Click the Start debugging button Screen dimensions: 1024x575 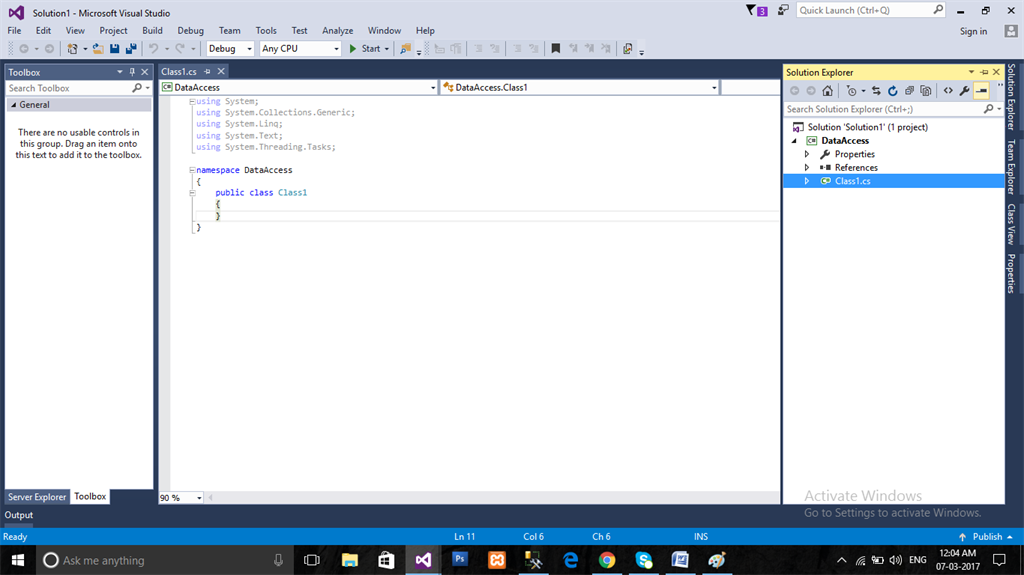(365, 48)
